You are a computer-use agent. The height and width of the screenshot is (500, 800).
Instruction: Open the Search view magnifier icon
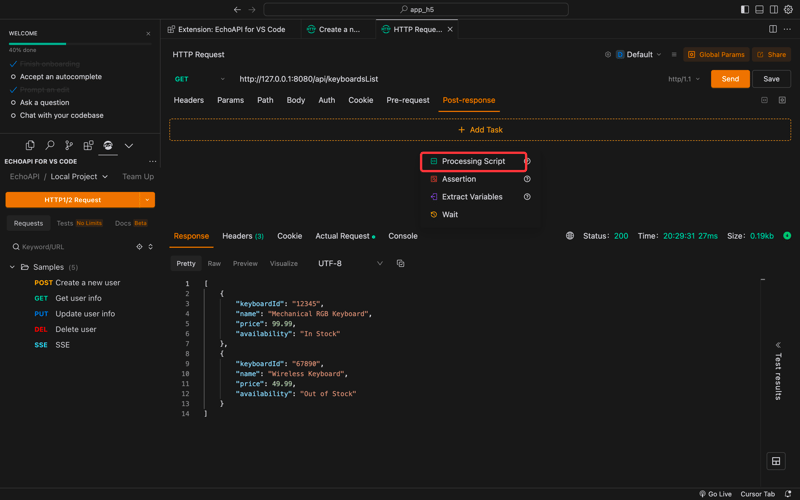coord(49,146)
